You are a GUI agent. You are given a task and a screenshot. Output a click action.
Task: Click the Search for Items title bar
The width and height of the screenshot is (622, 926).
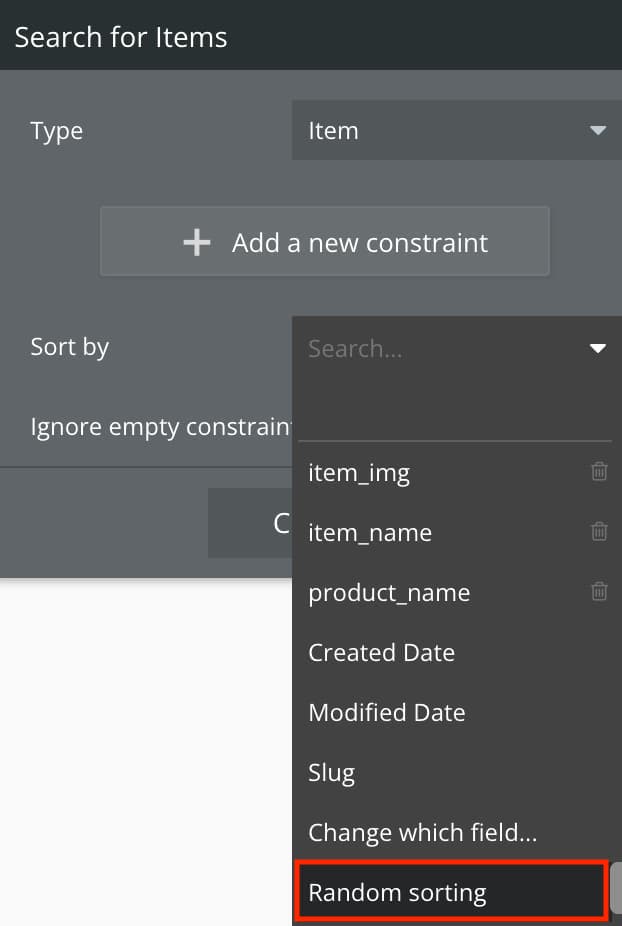311,35
